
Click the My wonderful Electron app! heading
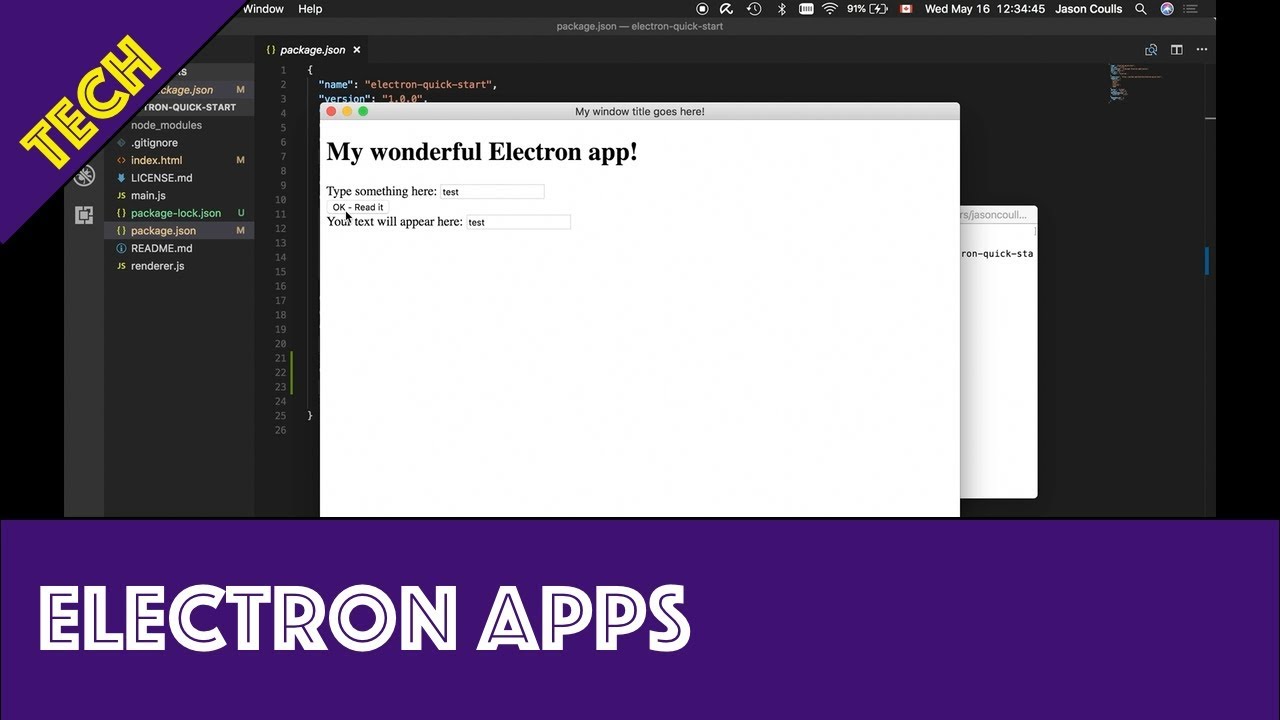pyautogui.click(x=482, y=152)
